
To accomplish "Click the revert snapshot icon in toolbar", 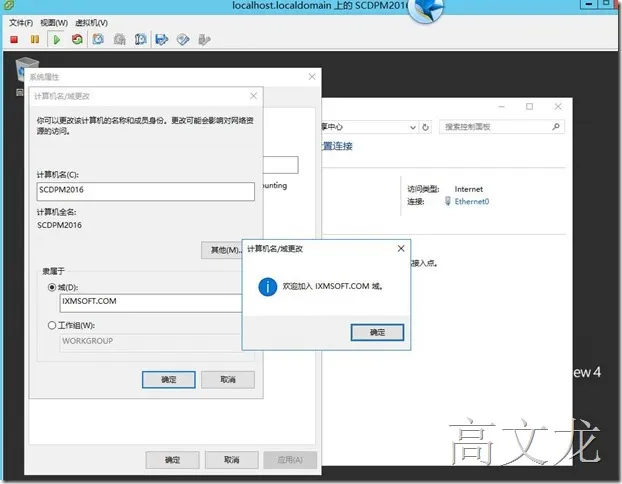I will pos(119,39).
